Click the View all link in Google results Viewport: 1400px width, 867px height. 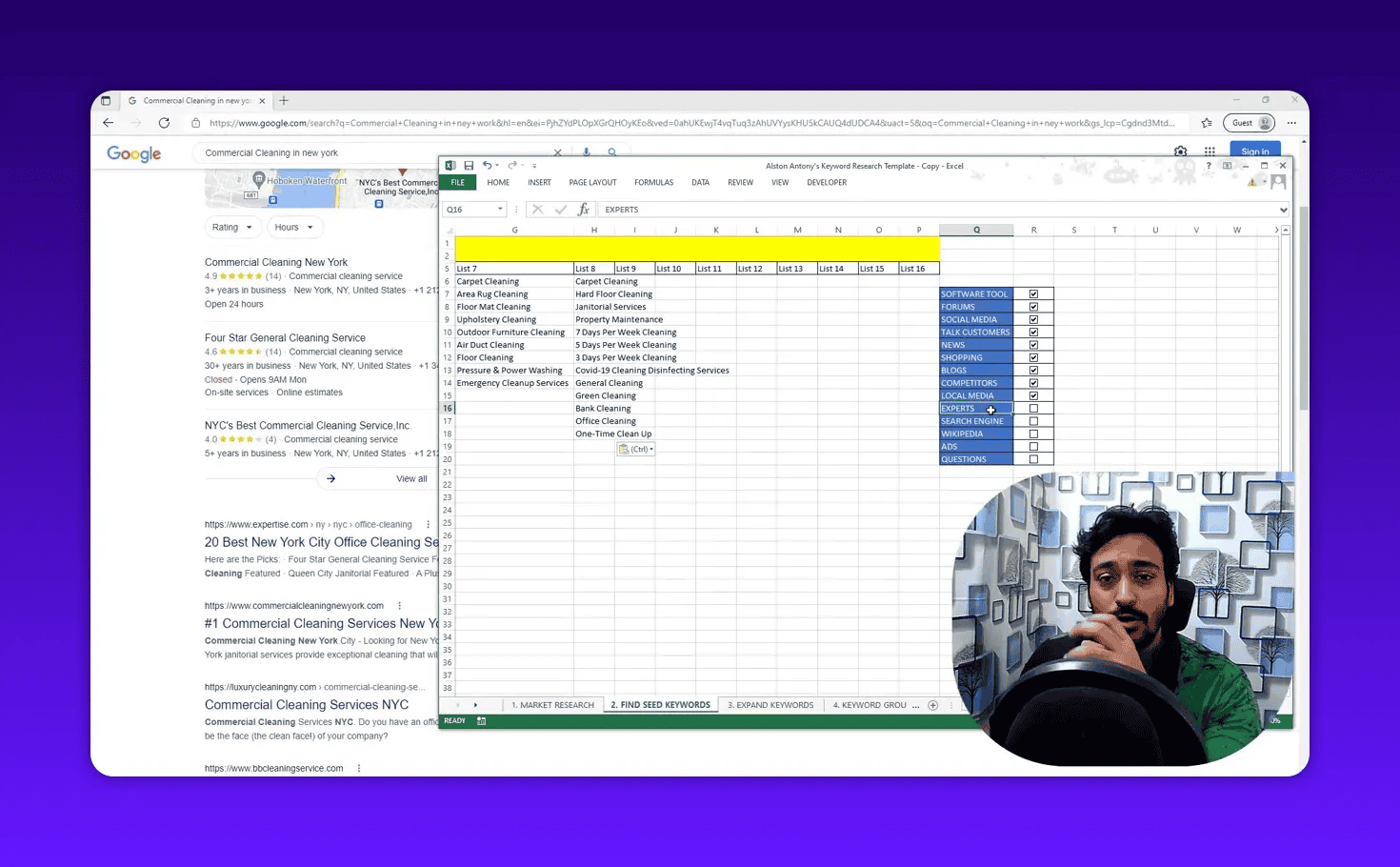[410, 478]
